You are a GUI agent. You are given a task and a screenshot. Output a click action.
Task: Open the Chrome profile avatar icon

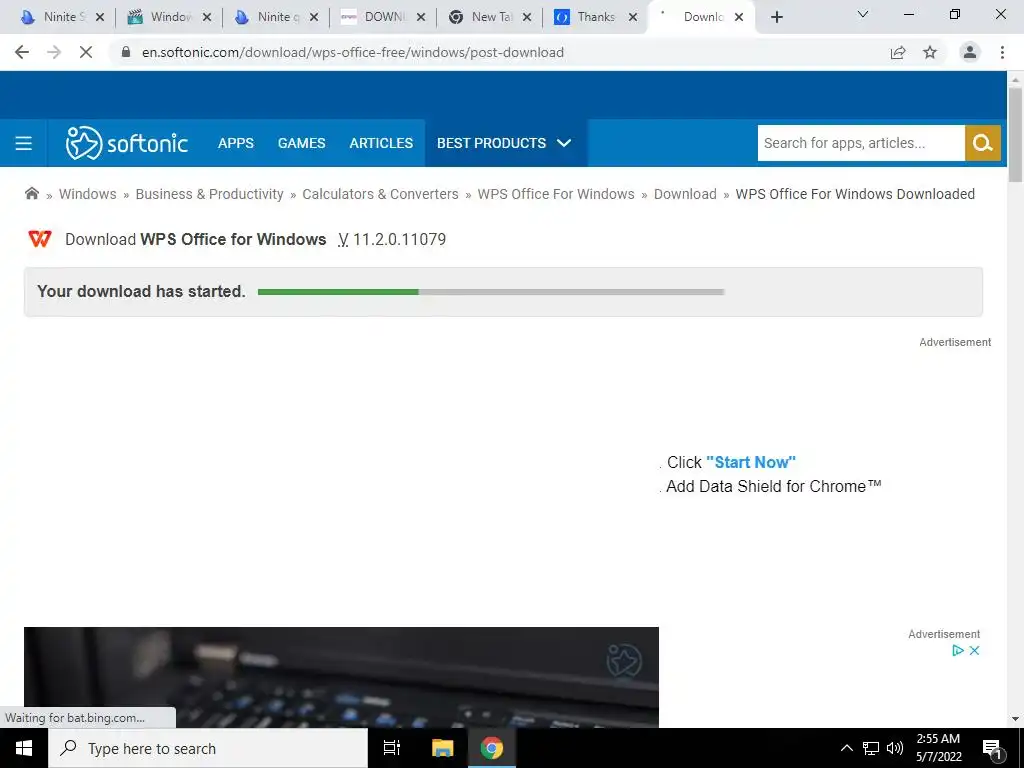click(970, 52)
